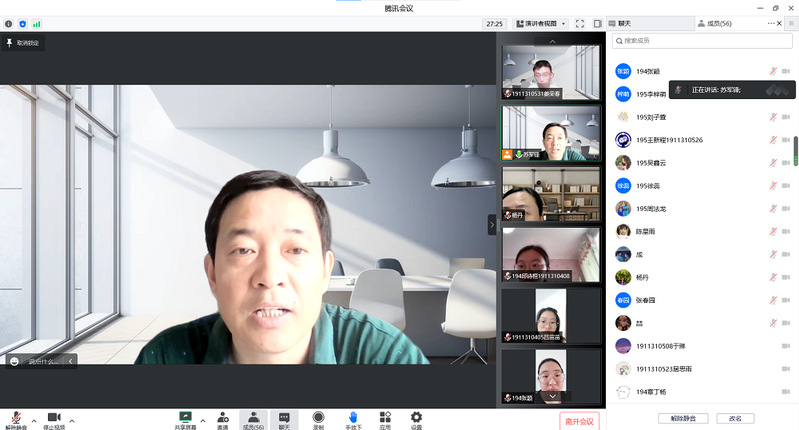Check the green network signal icon
The image size is (799, 430).
[37, 23]
